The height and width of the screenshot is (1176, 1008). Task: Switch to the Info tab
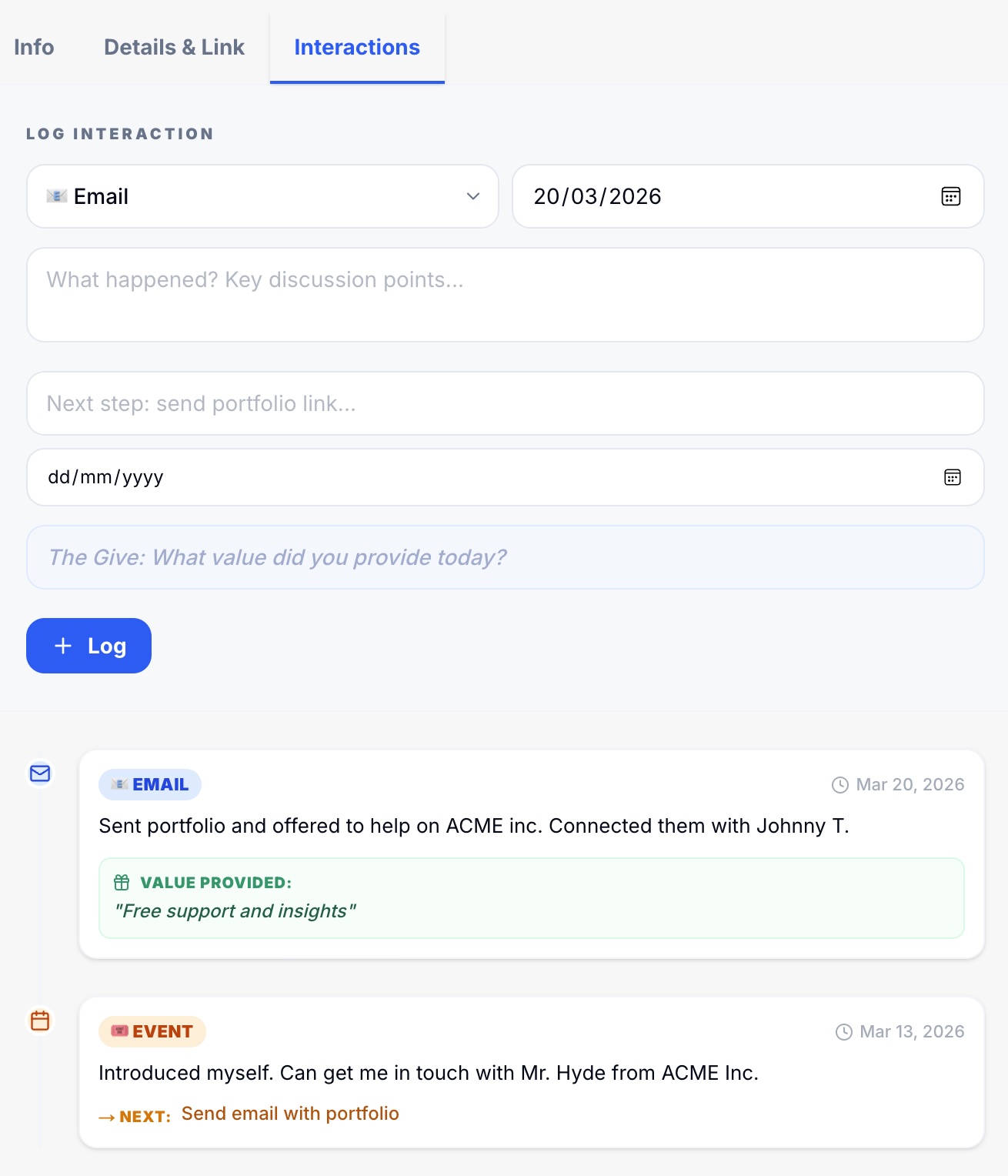[x=34, y=47]
